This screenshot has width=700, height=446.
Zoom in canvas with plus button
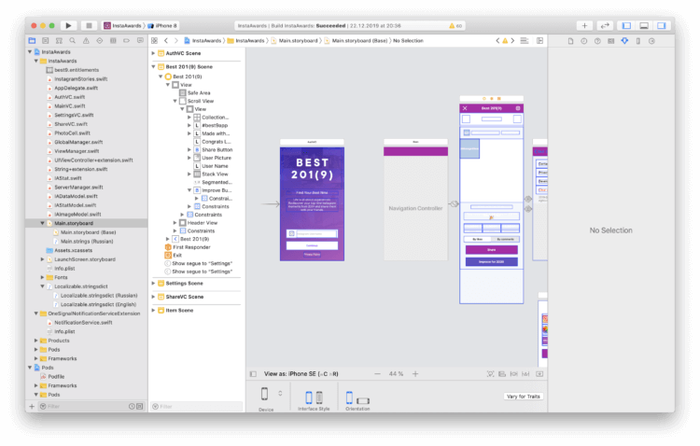[x=415, y=374]
